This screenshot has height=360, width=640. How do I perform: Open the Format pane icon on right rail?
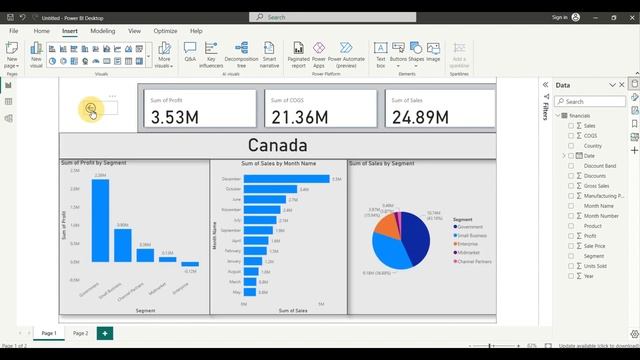(634, 97)
